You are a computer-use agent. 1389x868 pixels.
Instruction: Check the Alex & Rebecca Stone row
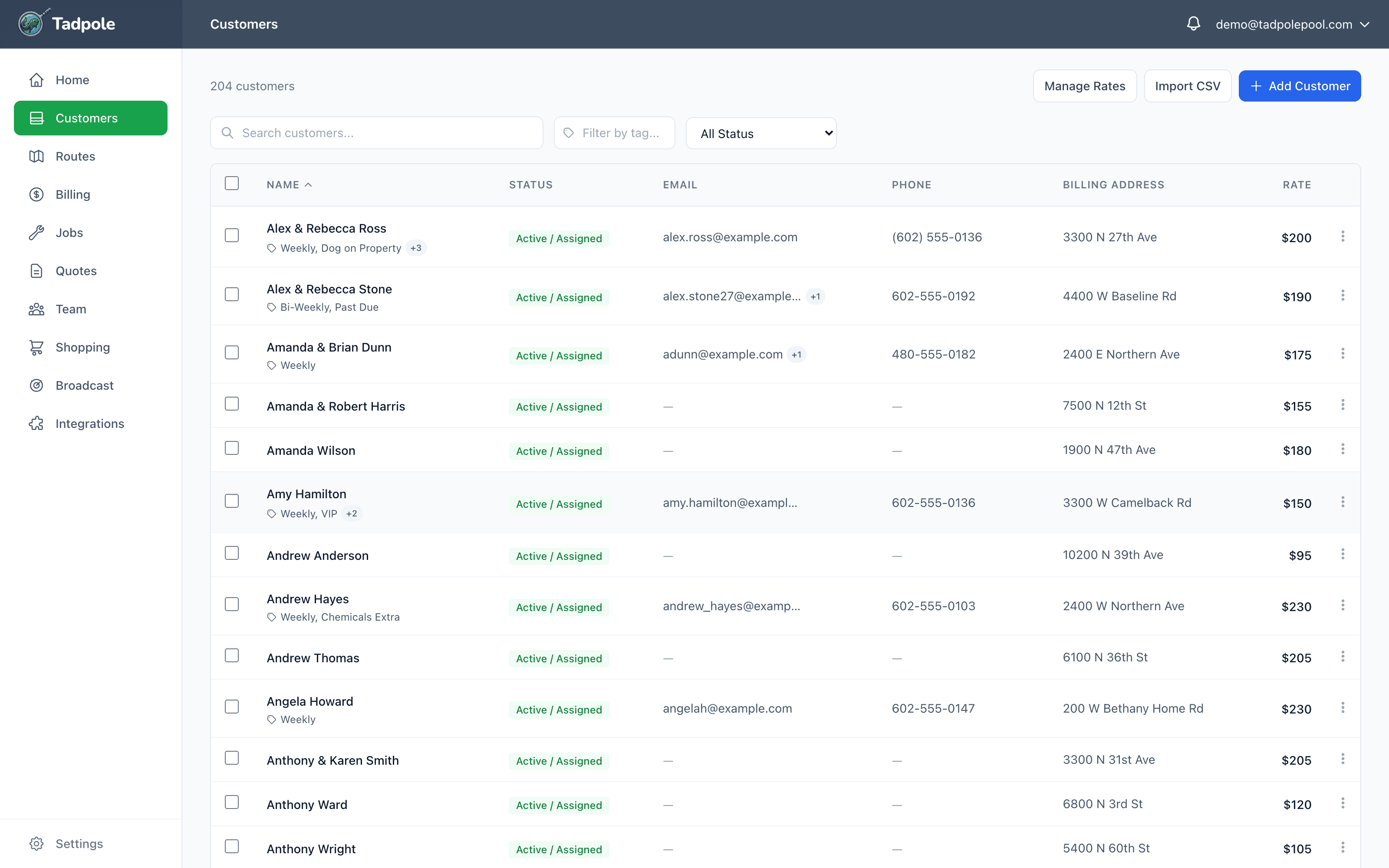[232, 295]
